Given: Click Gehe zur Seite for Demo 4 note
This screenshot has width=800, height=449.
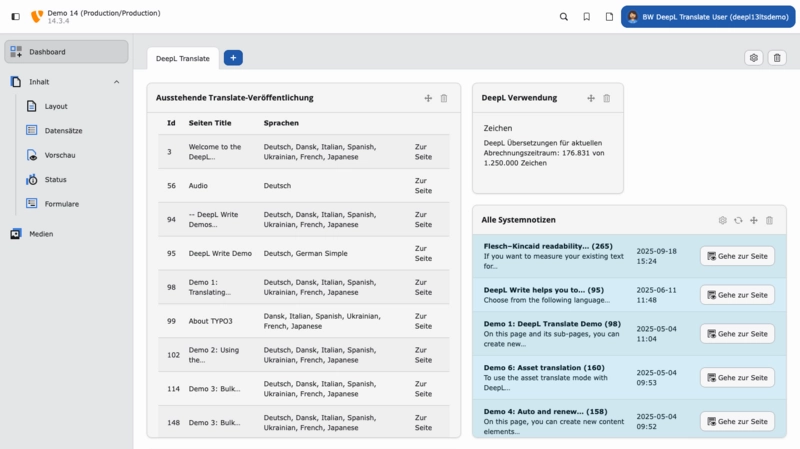Looking at the screenshot, I should coord(737,421).
